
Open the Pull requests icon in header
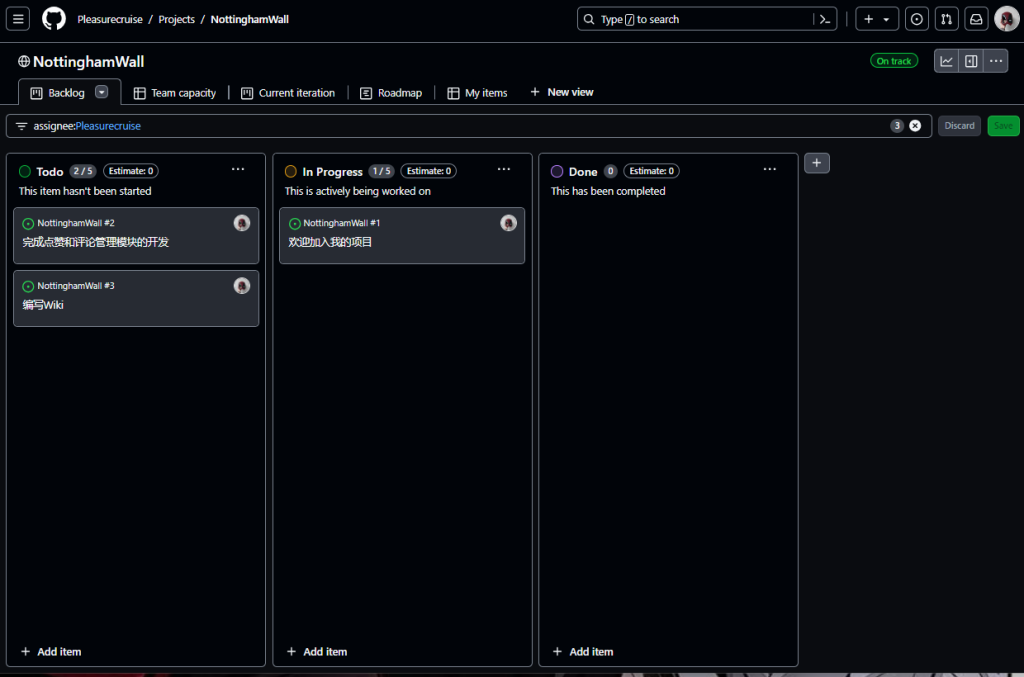click(946, 20)
